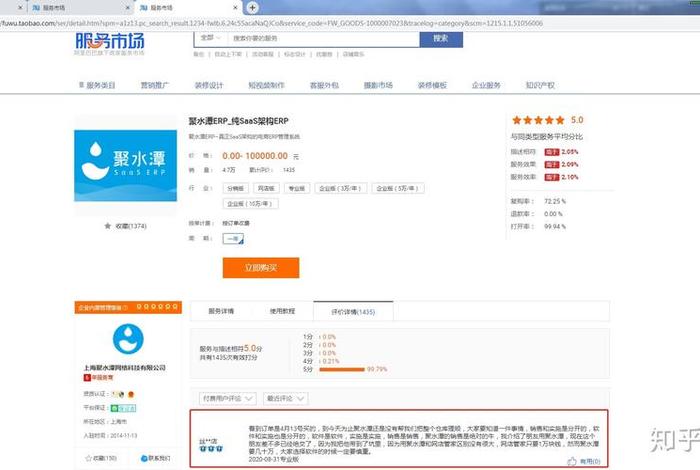
Task: Open the 服务类目 category menu
Action: [97, 85]
